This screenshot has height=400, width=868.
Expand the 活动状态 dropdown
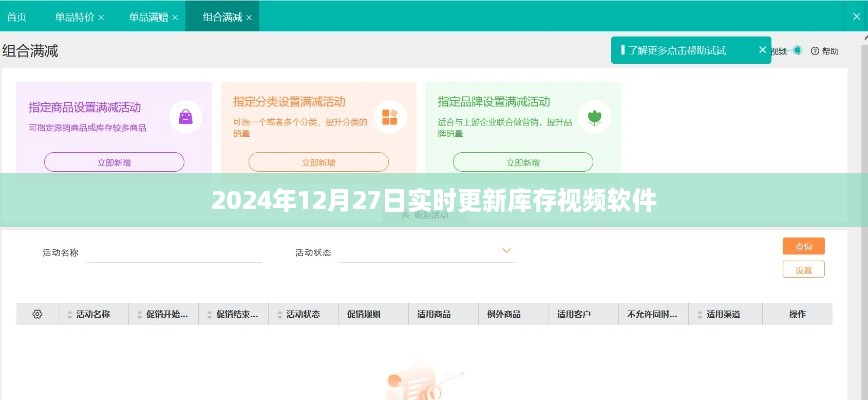click(506, 251)
